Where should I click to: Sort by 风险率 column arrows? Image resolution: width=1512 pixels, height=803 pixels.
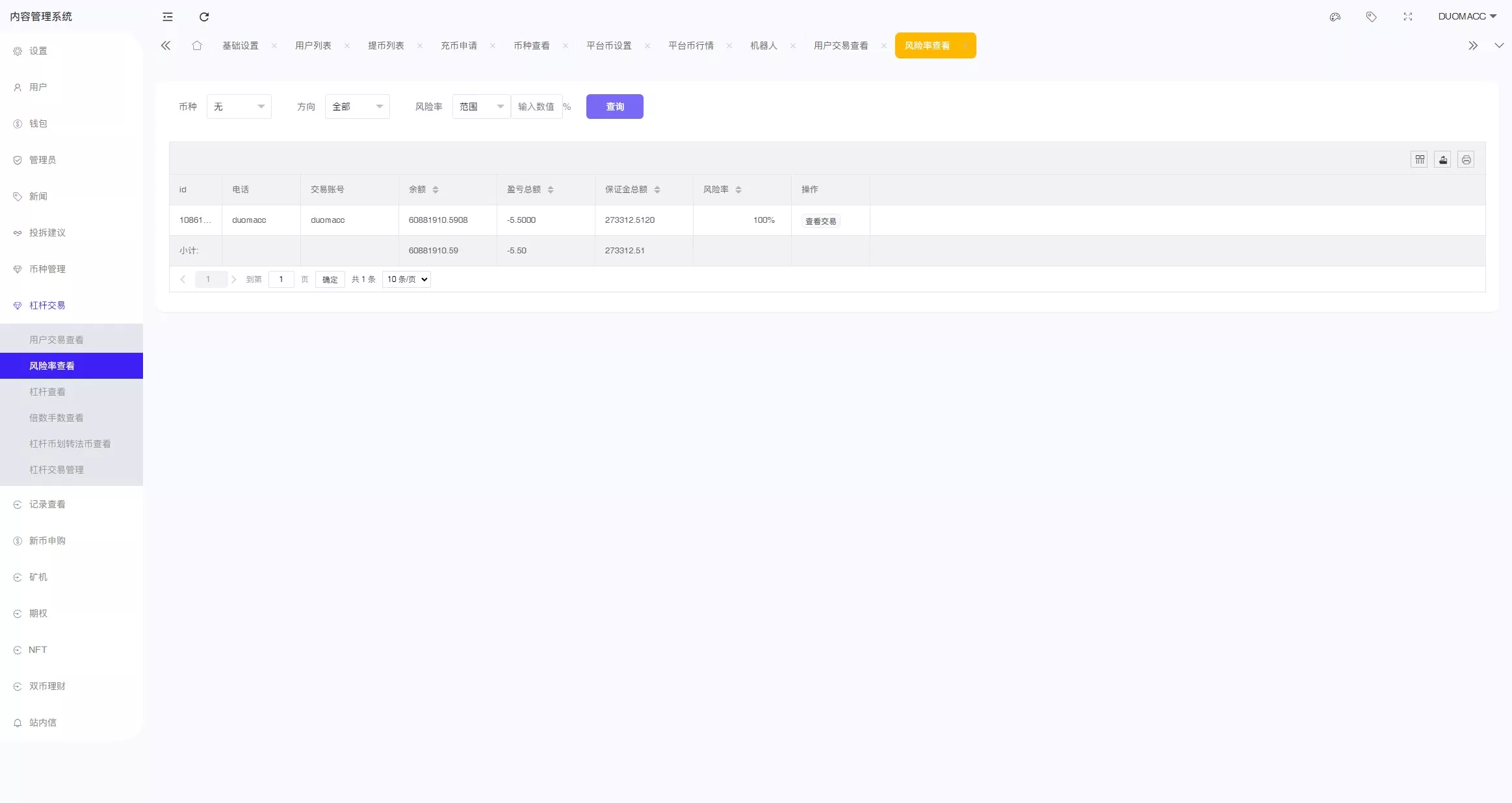click(738, 190)
